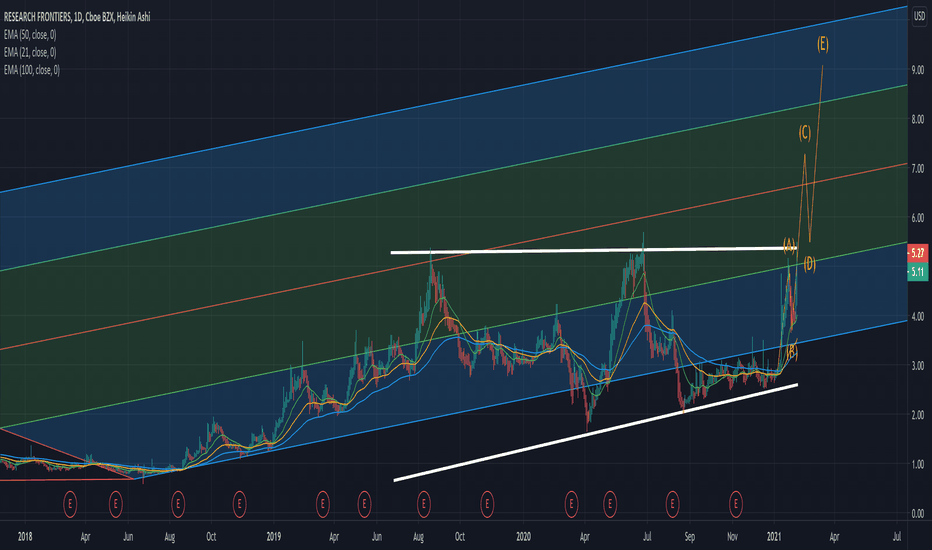Screen dimensions: 932x550
Task: Select the (D) wave label
Action: point(809,264)
